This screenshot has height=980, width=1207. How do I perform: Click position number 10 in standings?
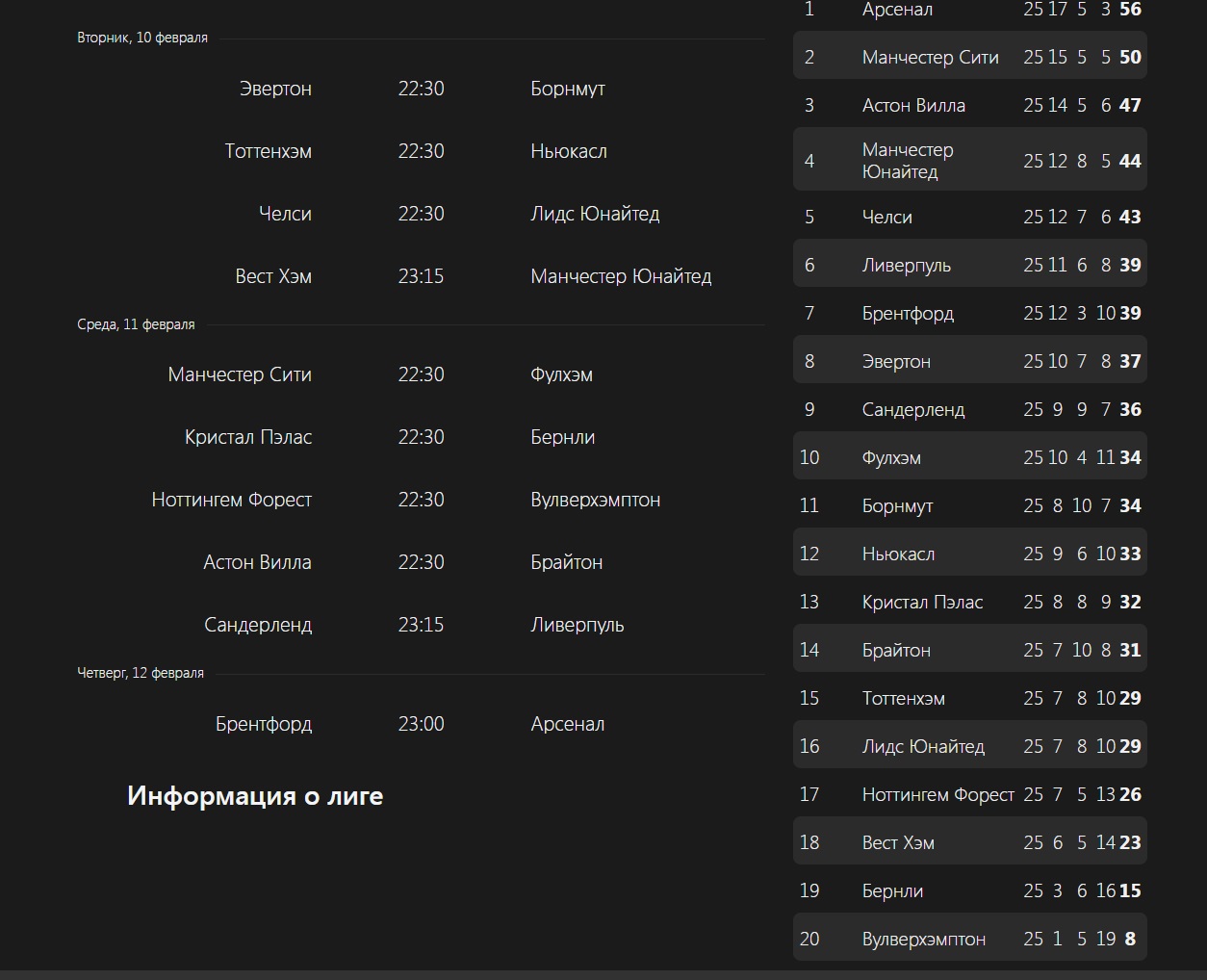point(809,457)
